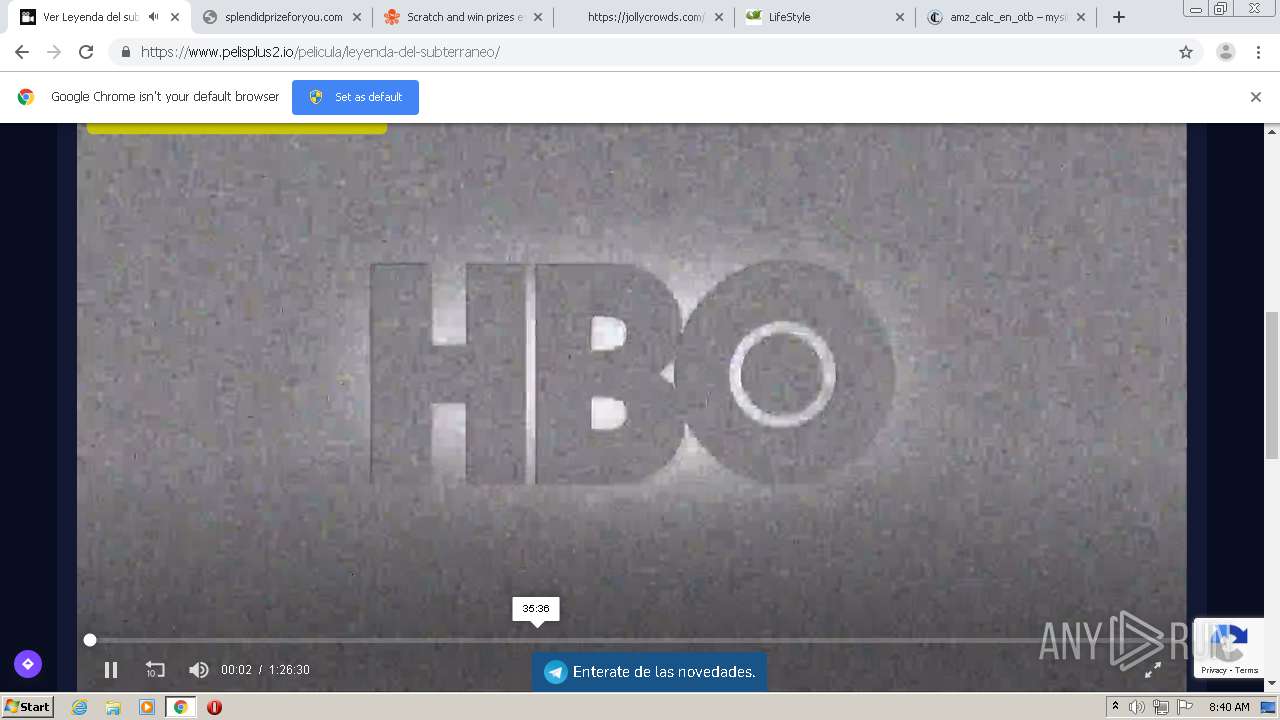
Task: Click the address bar URL
Action: pyautogui.click(x=320, y=52)
